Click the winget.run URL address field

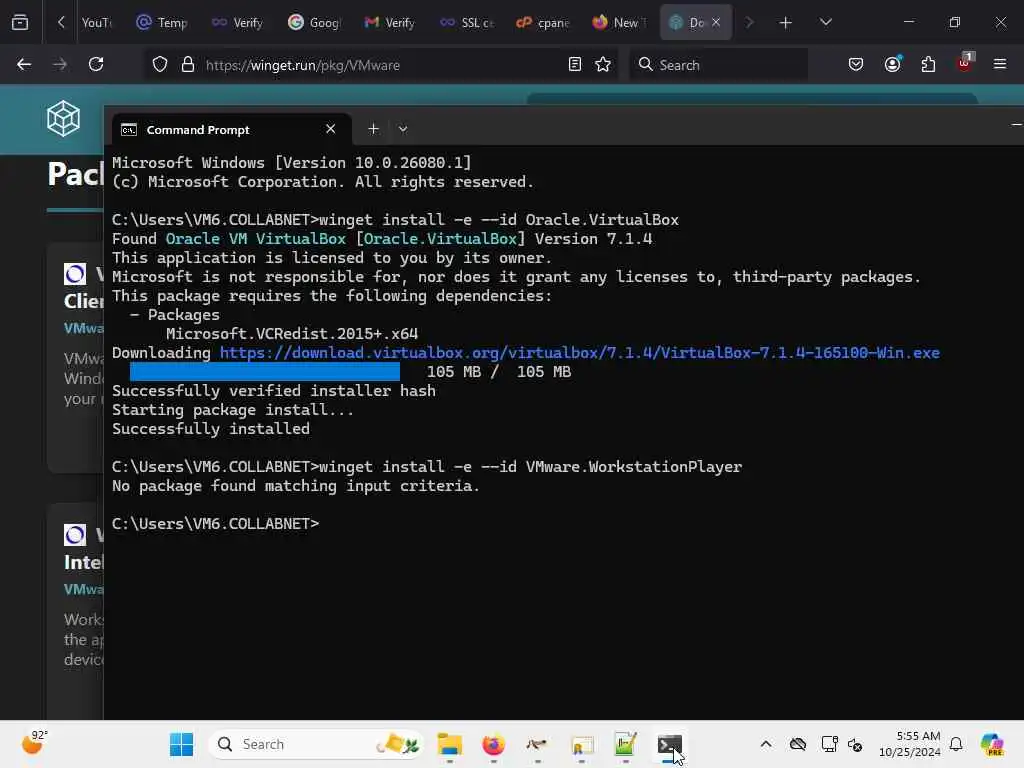coord(382,65)
